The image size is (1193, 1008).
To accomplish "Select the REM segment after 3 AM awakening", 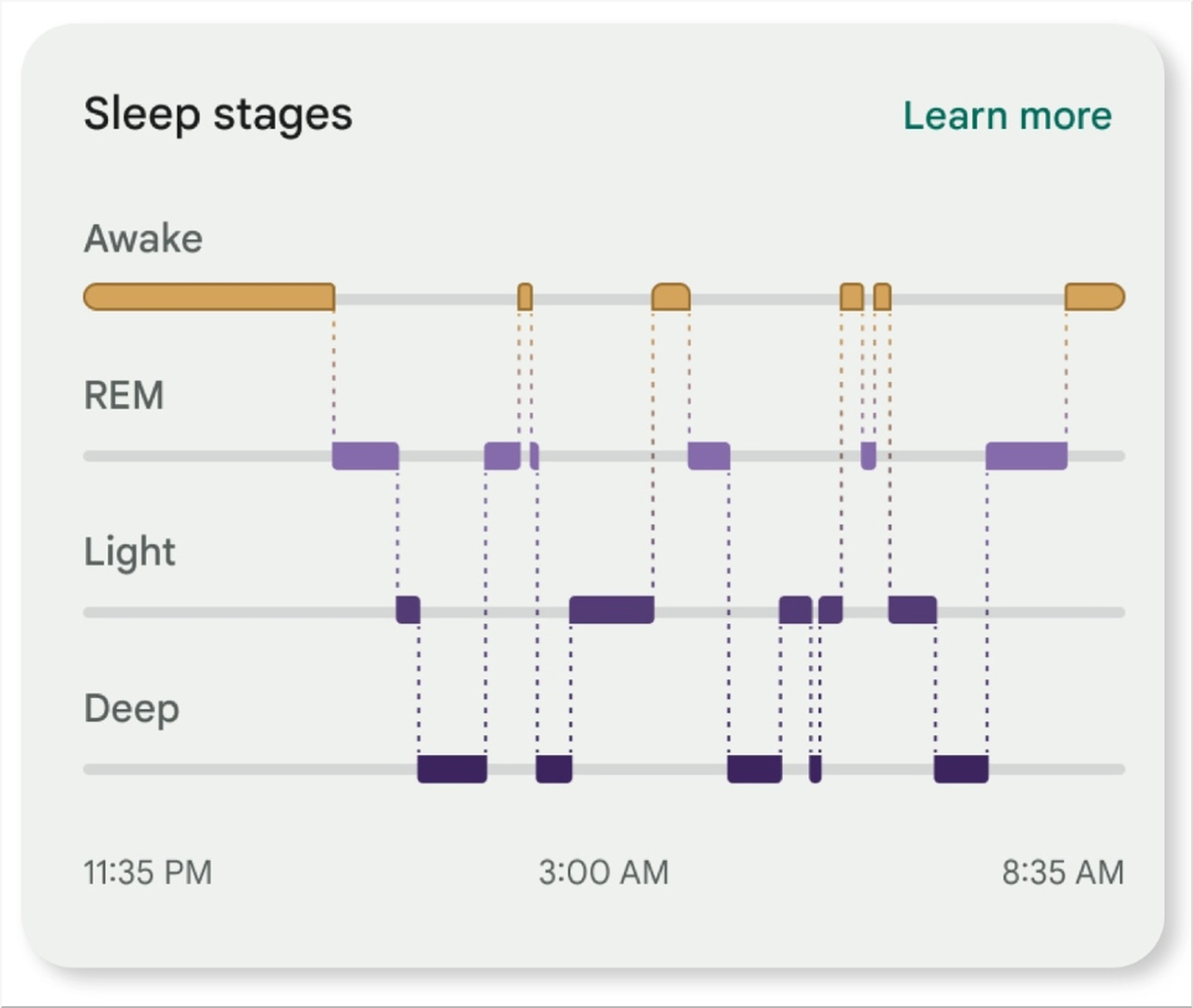I will click(708, 456).
